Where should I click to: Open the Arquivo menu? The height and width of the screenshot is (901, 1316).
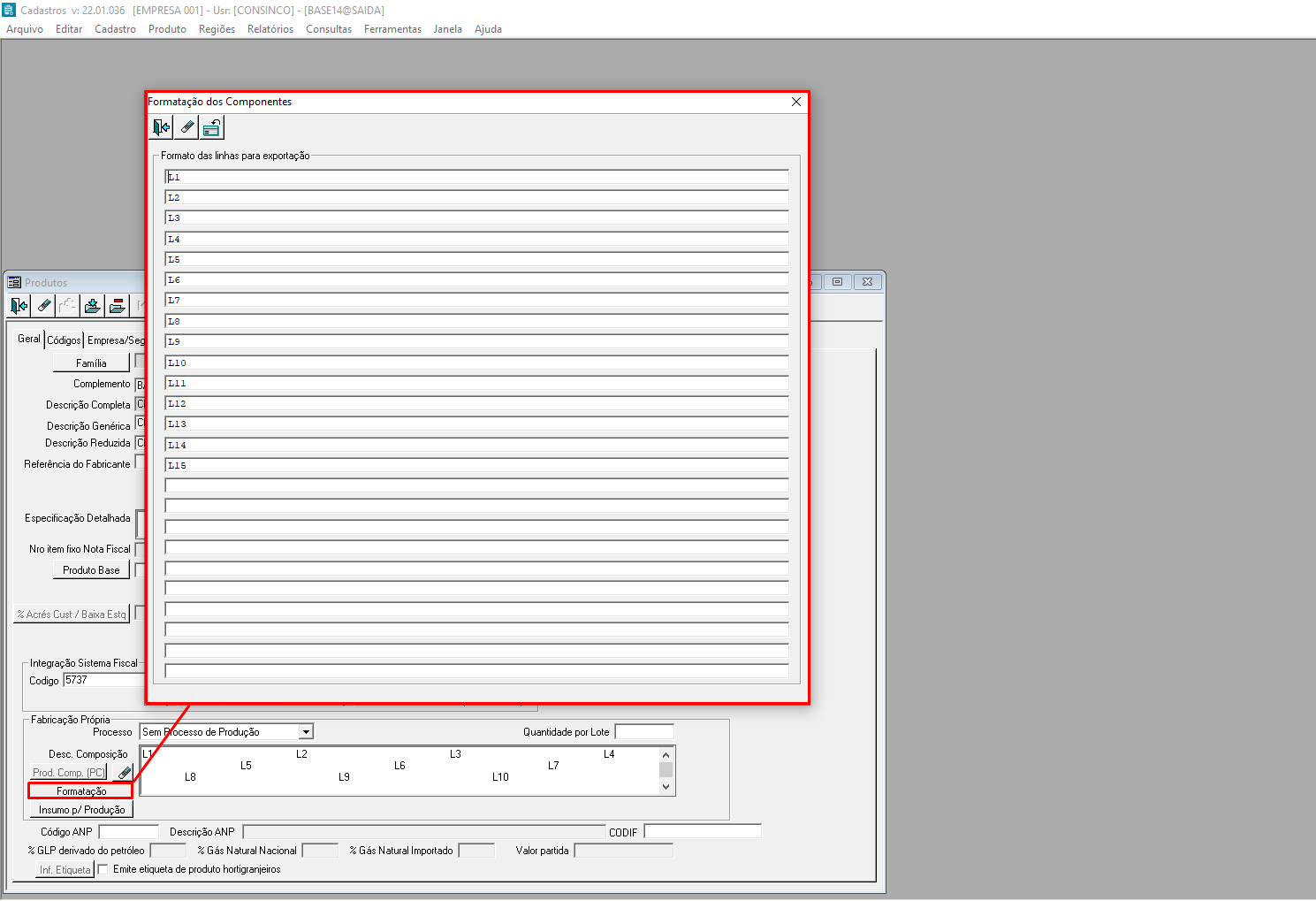(x=25, y=29)
